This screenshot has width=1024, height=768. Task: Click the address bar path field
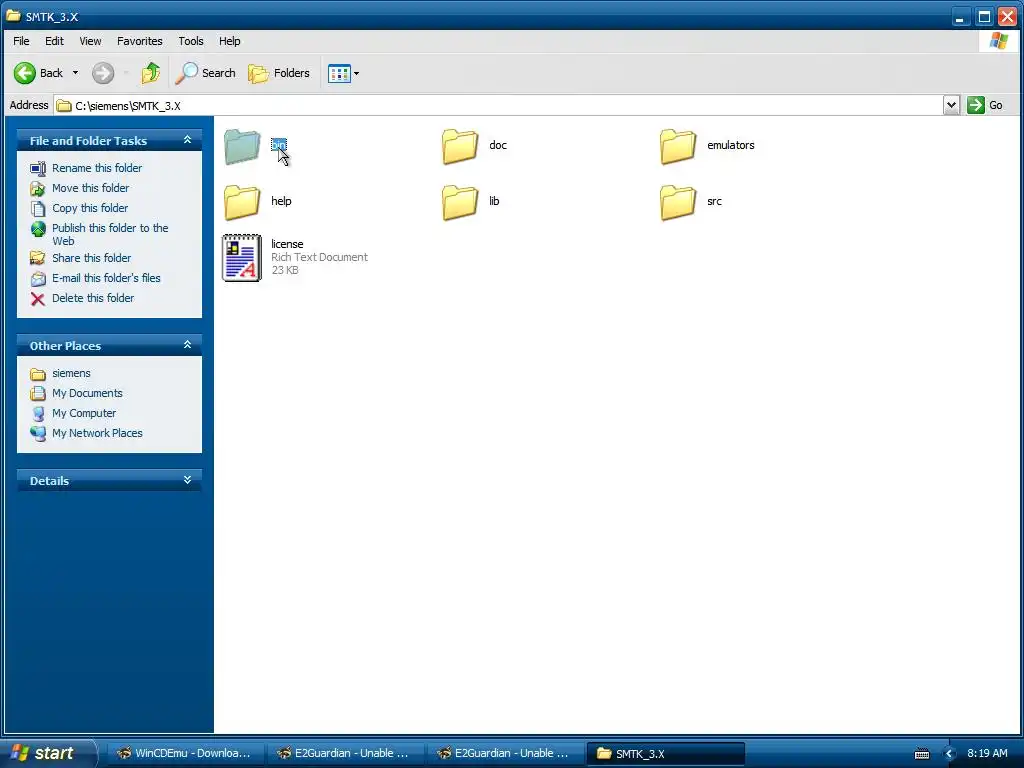499,105
